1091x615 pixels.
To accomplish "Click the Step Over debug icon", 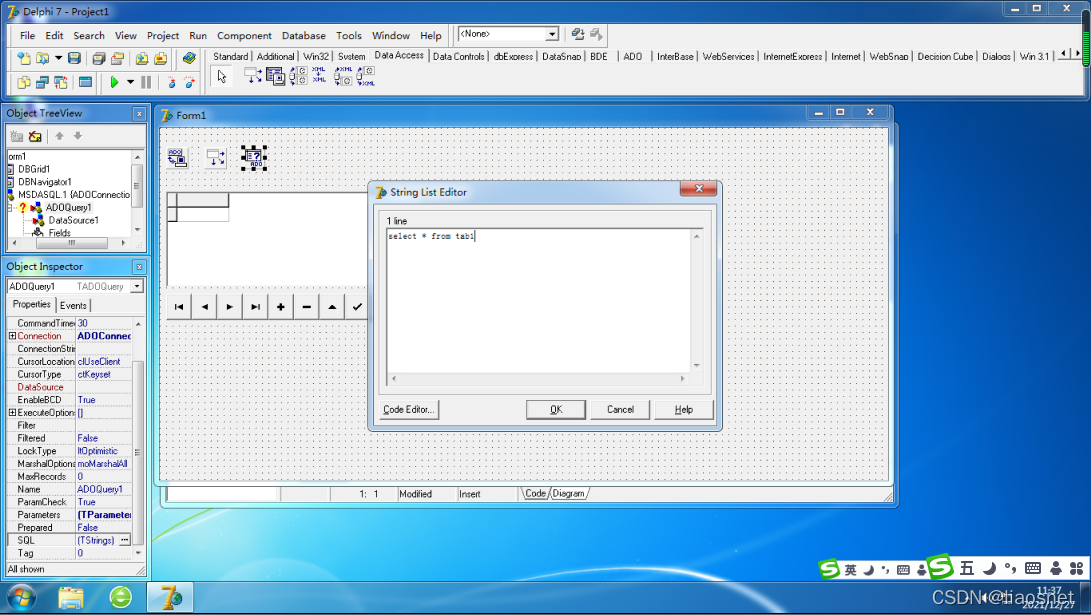I will 189,82.
